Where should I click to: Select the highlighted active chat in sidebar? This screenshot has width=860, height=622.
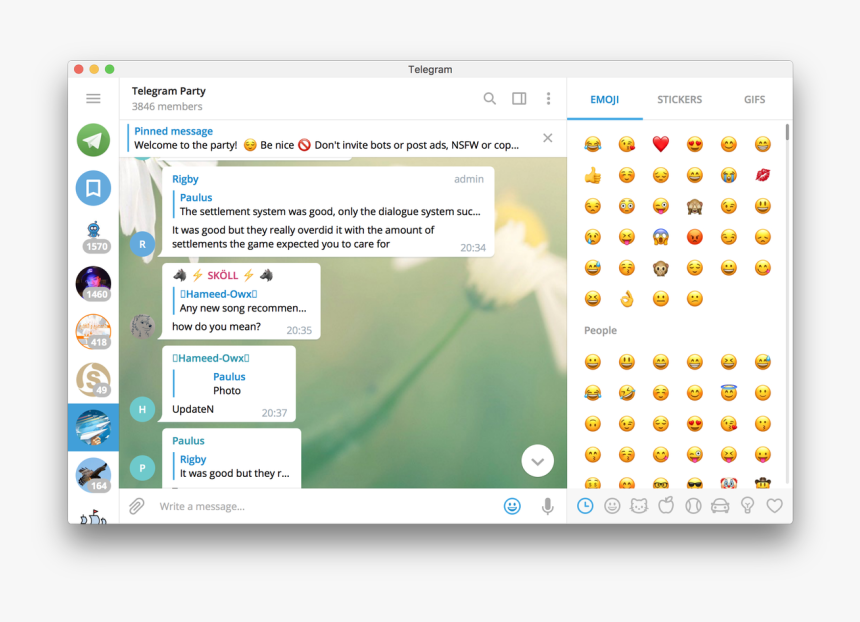(x=93, y=427)
